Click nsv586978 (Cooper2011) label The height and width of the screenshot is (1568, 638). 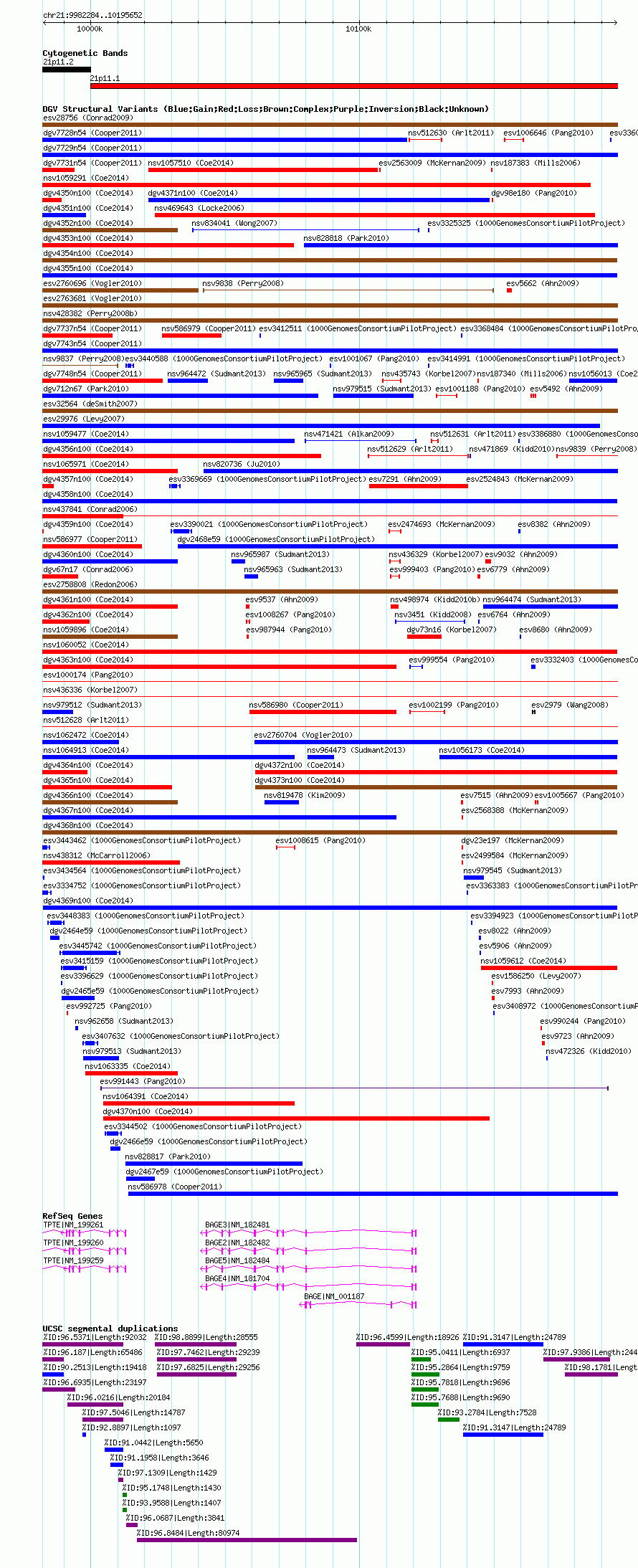(x=175, y=1187)
